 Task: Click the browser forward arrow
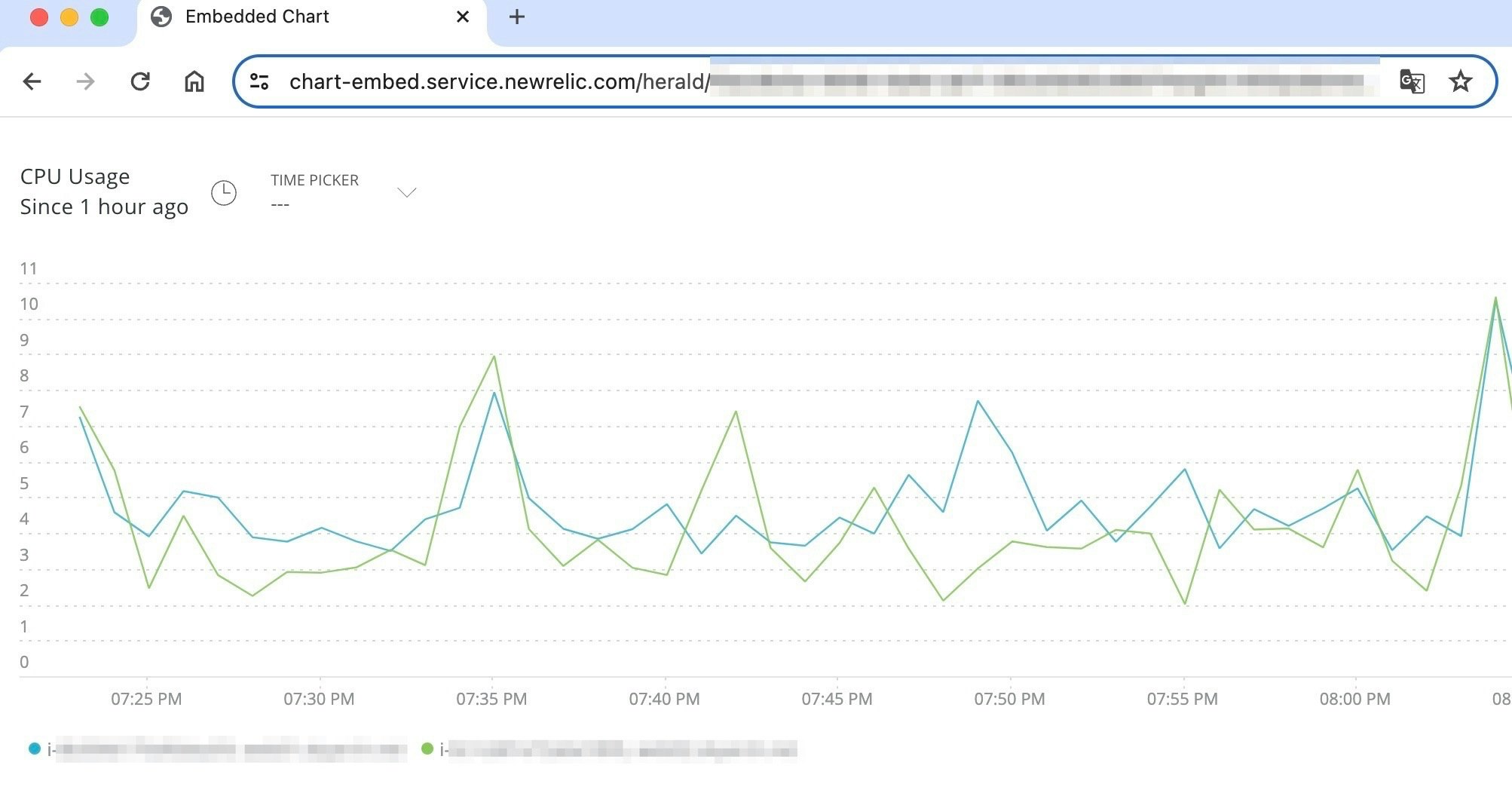[x=86, y=81]
